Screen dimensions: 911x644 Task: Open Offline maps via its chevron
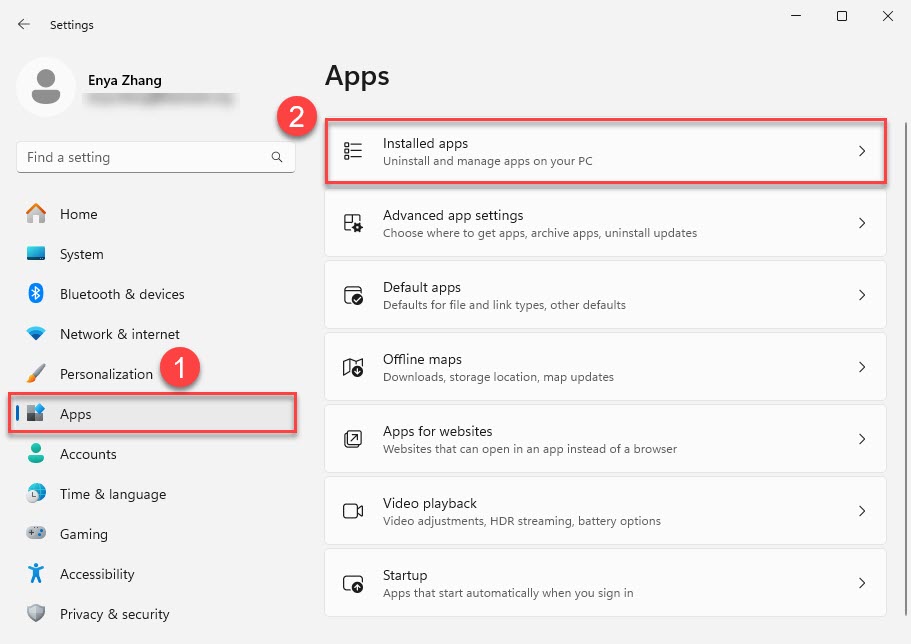tap(862, 367)
